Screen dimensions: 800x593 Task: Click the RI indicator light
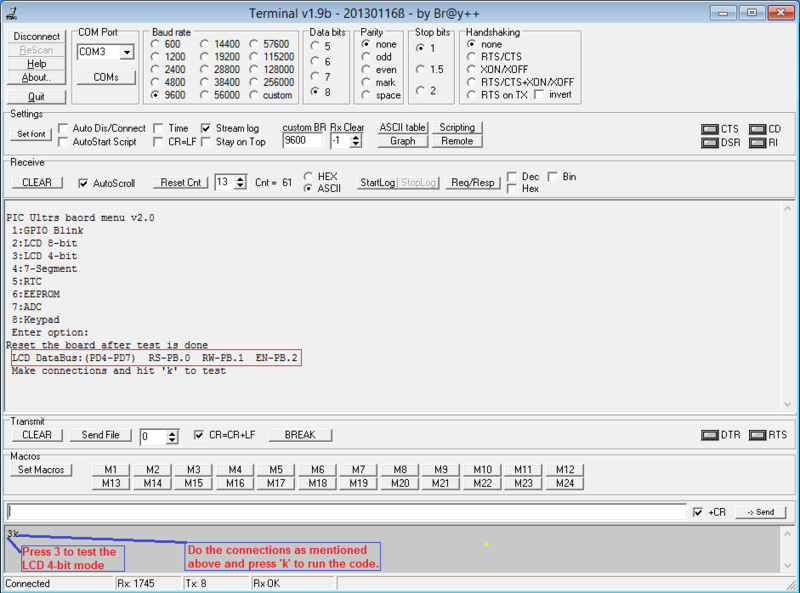pyautogui.click(x=758, y=143)
